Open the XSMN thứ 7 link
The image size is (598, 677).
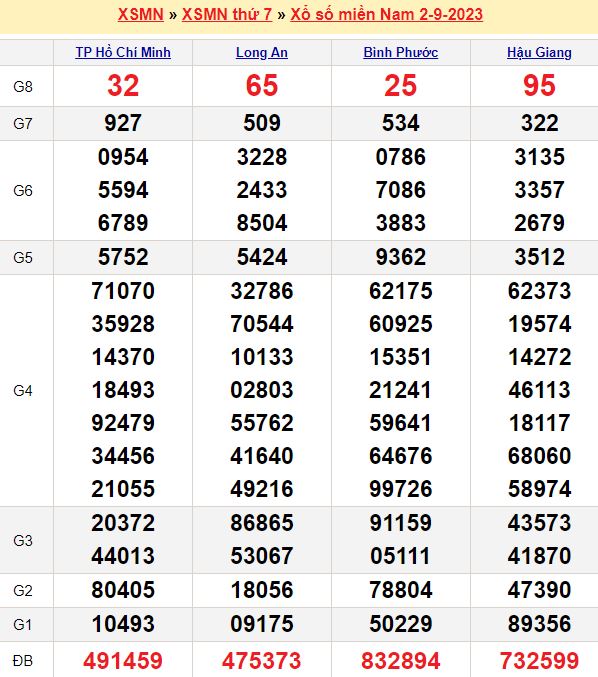[x=227, y=15]
